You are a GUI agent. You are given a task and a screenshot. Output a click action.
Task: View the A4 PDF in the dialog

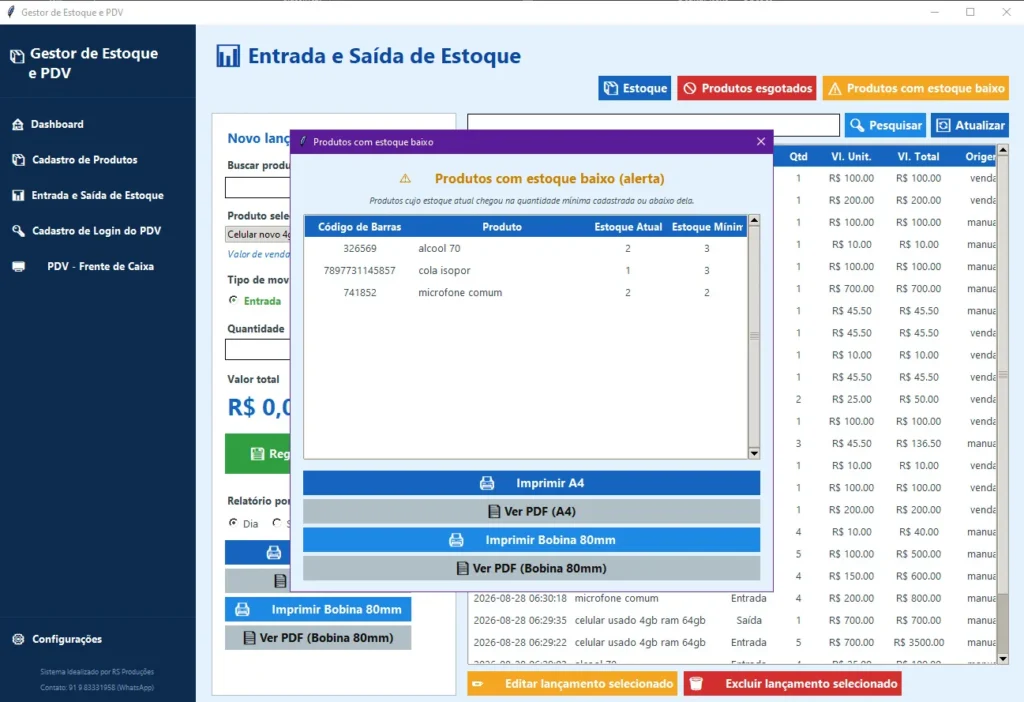pyautogui.click(x=532, y=511)
